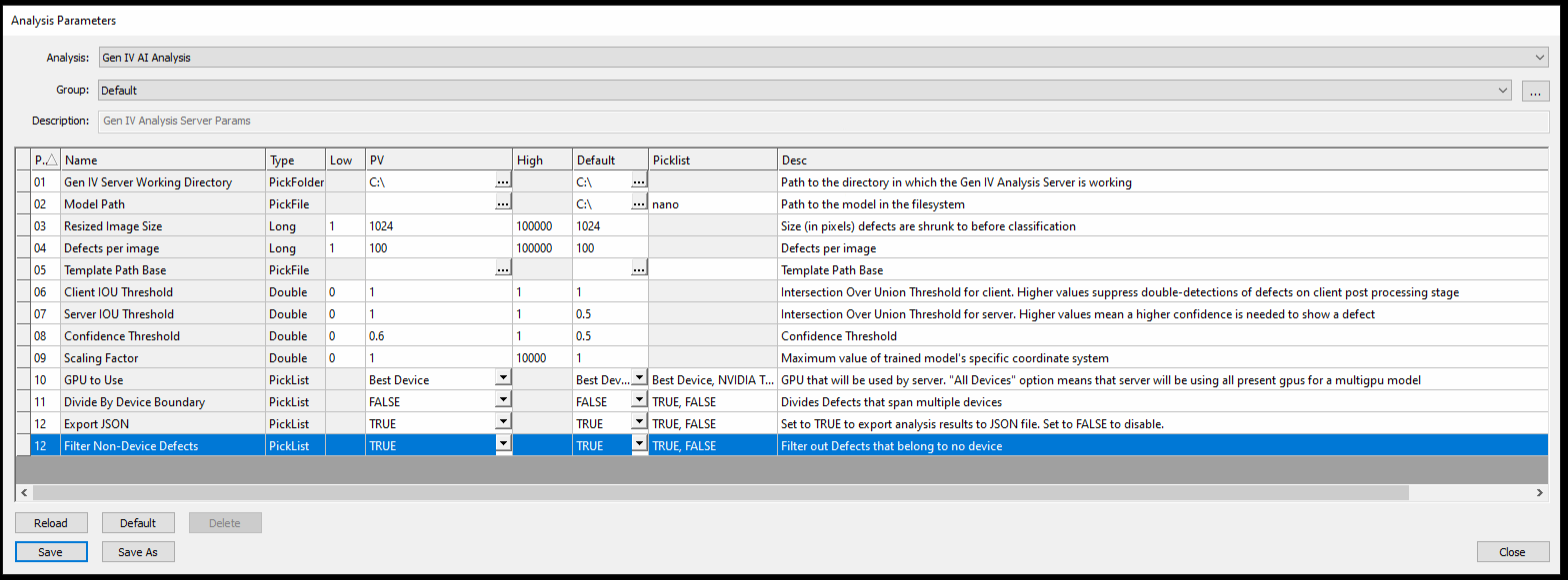Open the Analysis dropdown
1568x580 pixels.
1540,58
